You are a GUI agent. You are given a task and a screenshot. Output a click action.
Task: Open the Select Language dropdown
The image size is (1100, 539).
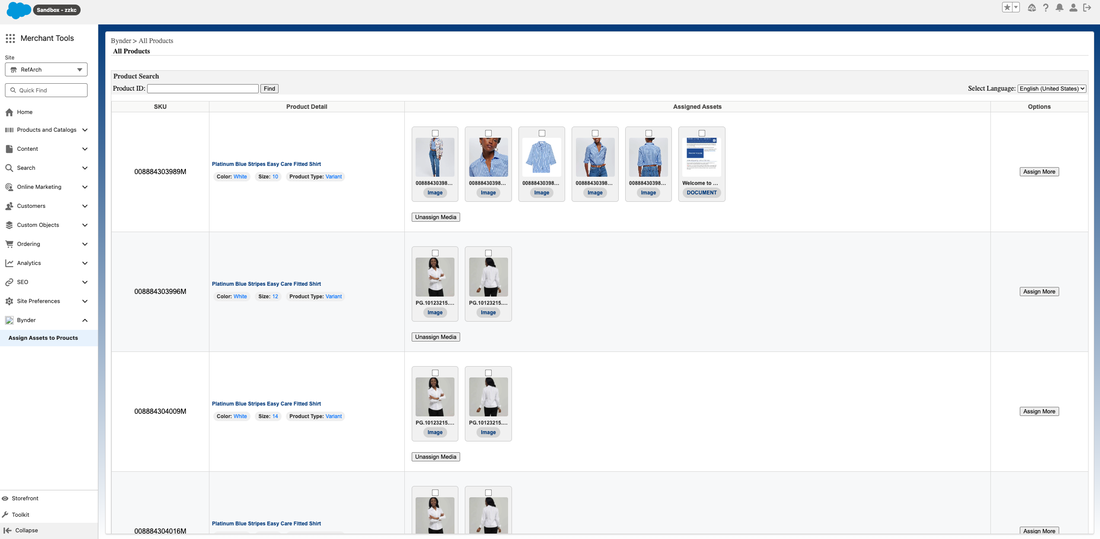tap(1052, 88)
